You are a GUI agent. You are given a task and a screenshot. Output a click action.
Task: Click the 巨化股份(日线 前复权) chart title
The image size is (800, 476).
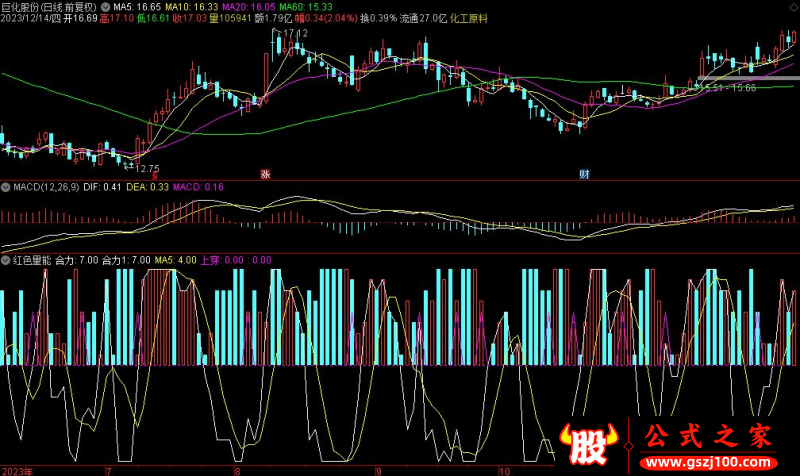point(49,7)
